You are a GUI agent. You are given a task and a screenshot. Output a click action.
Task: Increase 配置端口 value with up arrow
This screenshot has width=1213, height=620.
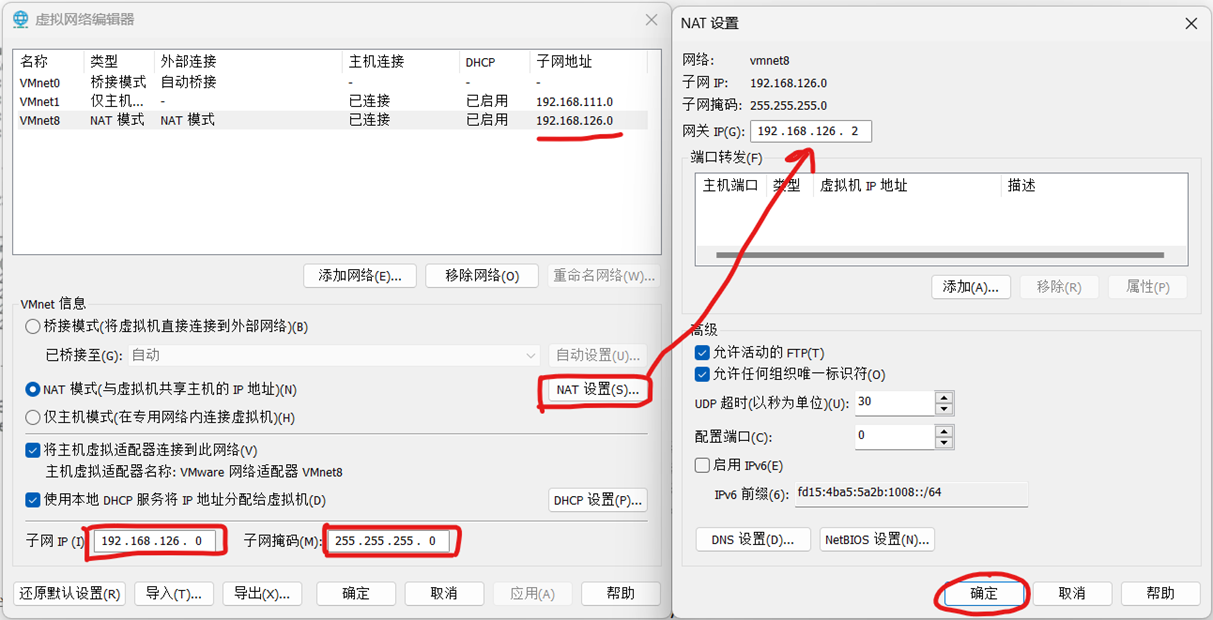click(x=943, y=431)
